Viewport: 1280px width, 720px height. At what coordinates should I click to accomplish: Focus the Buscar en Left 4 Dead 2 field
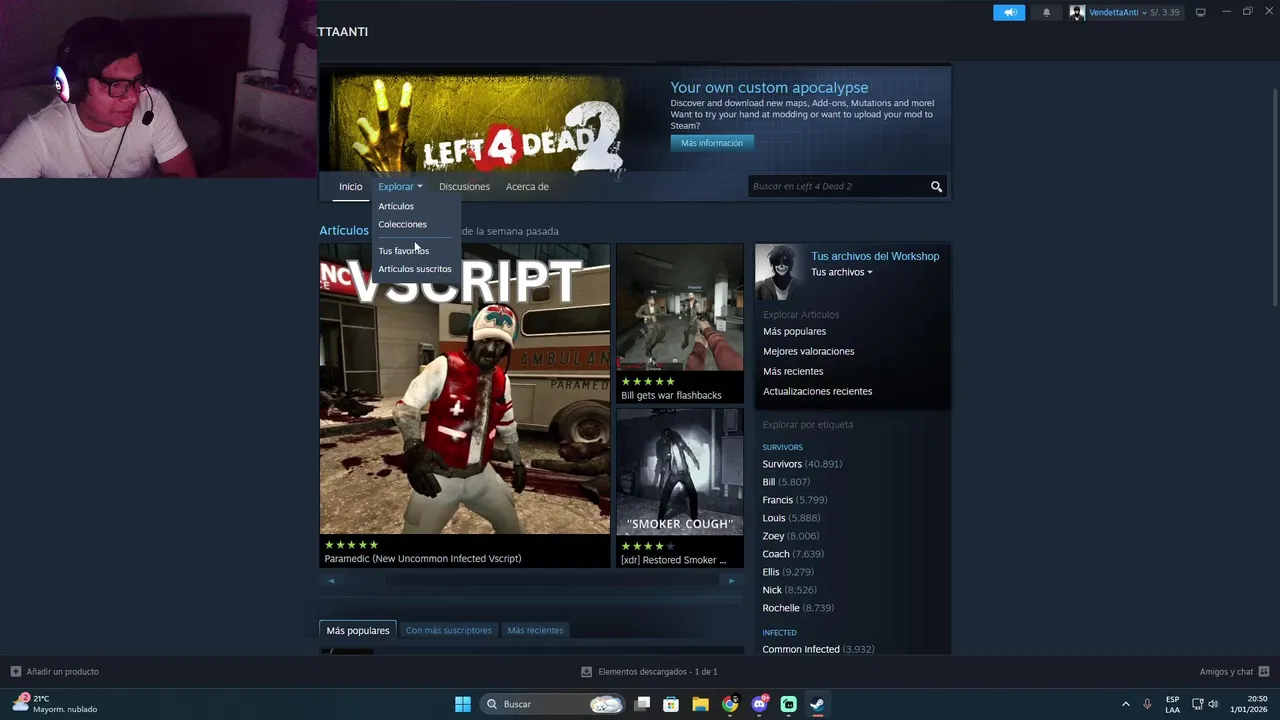pos(838,187)
